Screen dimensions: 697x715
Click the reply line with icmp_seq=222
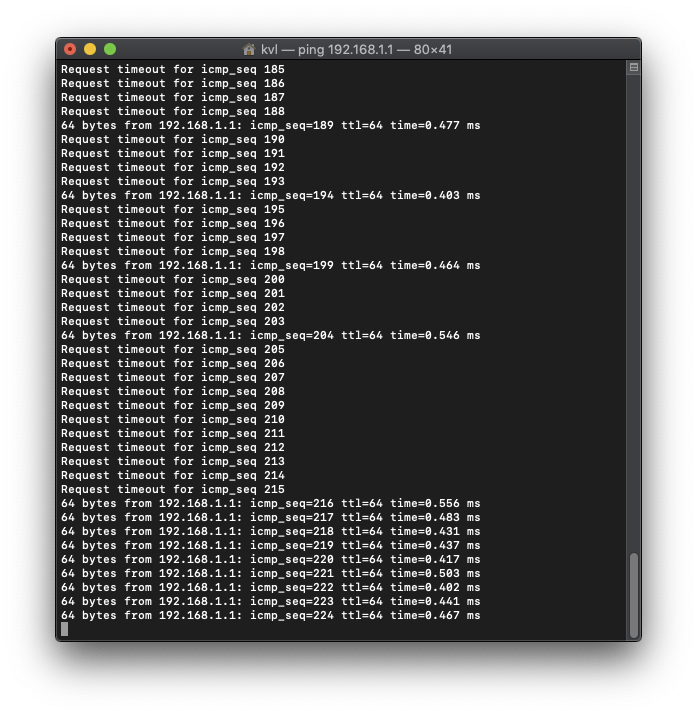[x=271, y=587]
